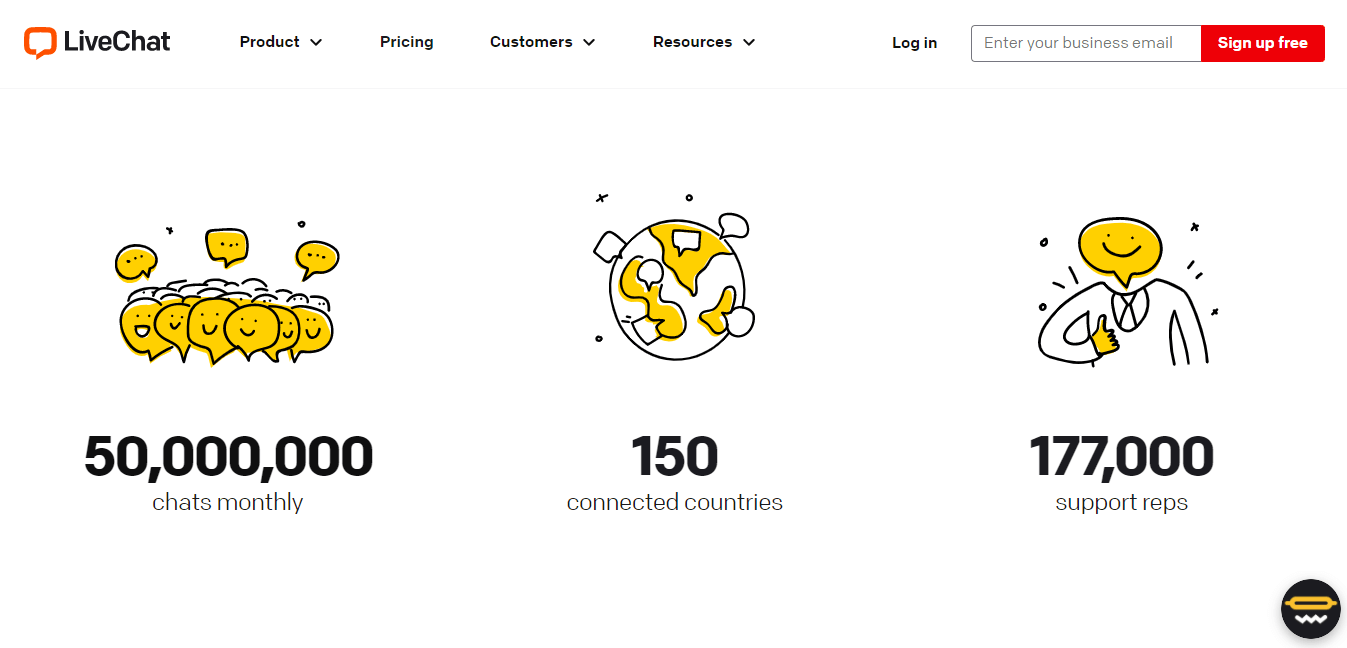Click the LiveChat logo icon
Image resolution: width=1347 pixels, height=648 pixels.
(40, 42)
